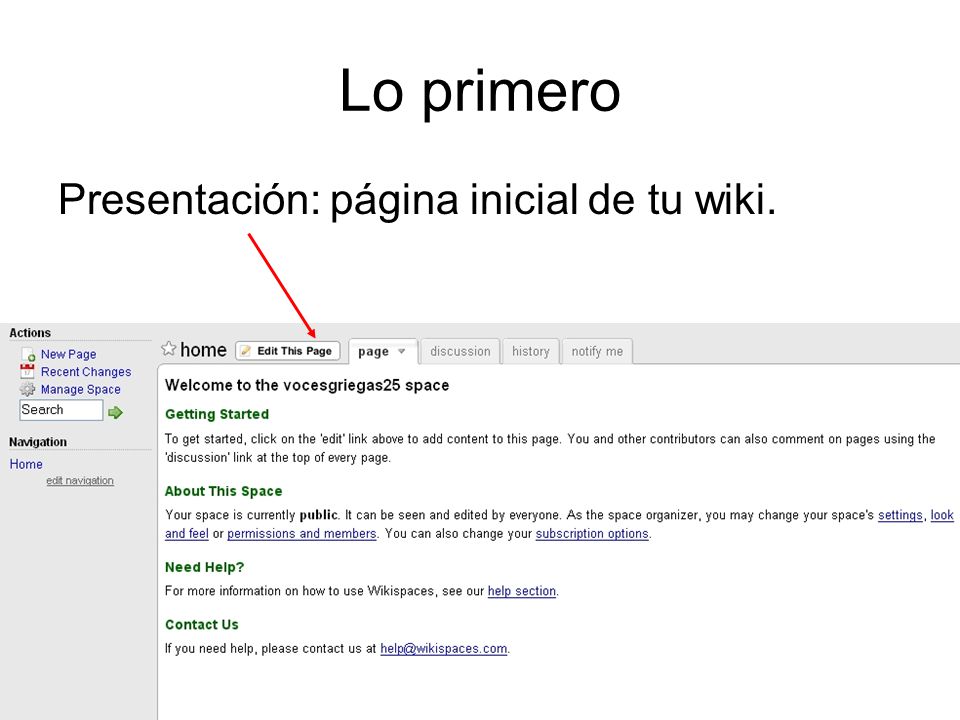The image size is (960, 720).
Task: Star the home page with the star icon
Action: click(x=168, y=349)
